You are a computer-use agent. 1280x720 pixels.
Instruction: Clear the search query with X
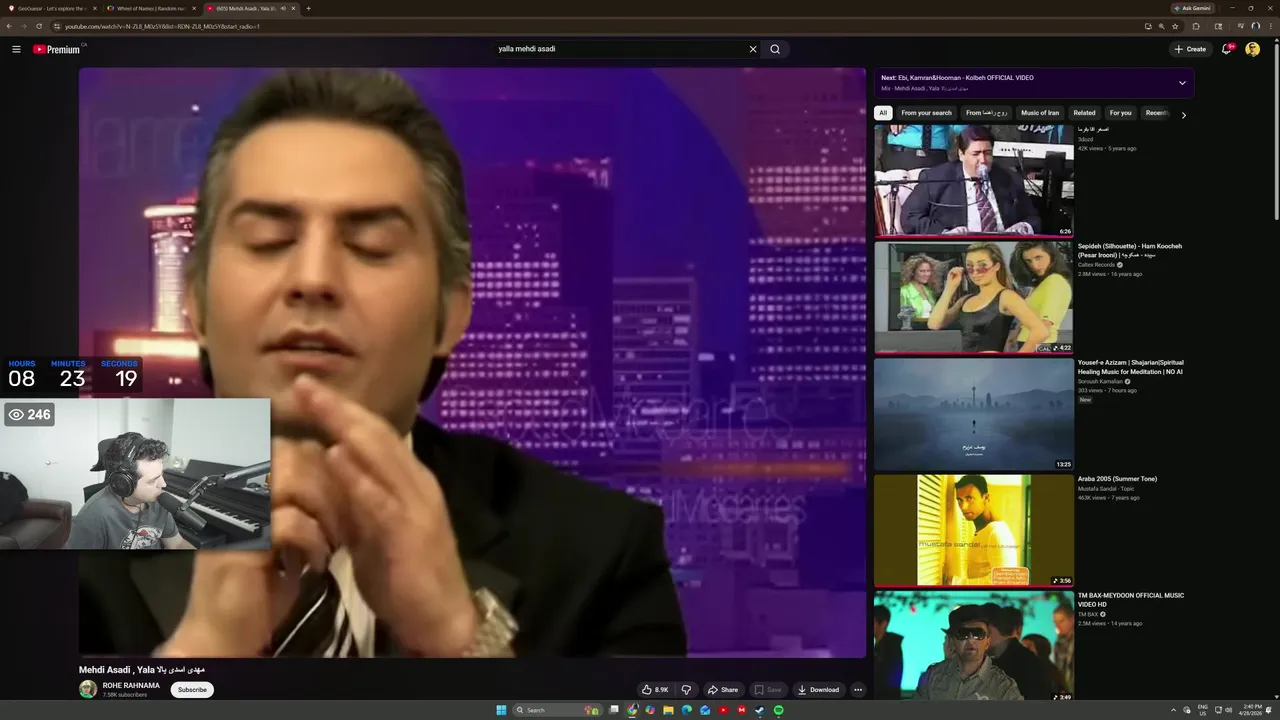tap(753, 49)
